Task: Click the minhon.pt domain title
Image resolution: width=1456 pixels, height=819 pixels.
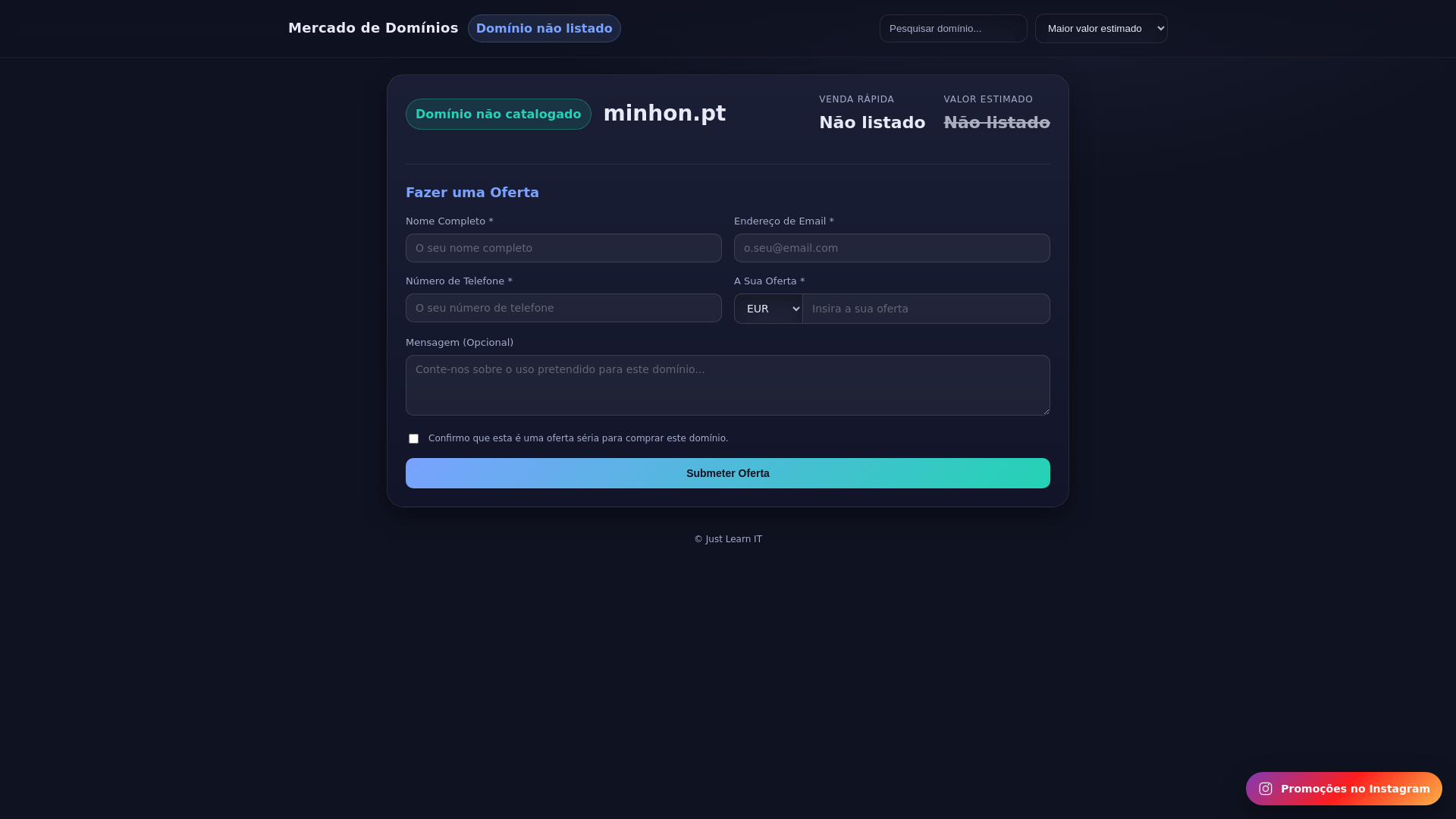Action: point(664,114)
